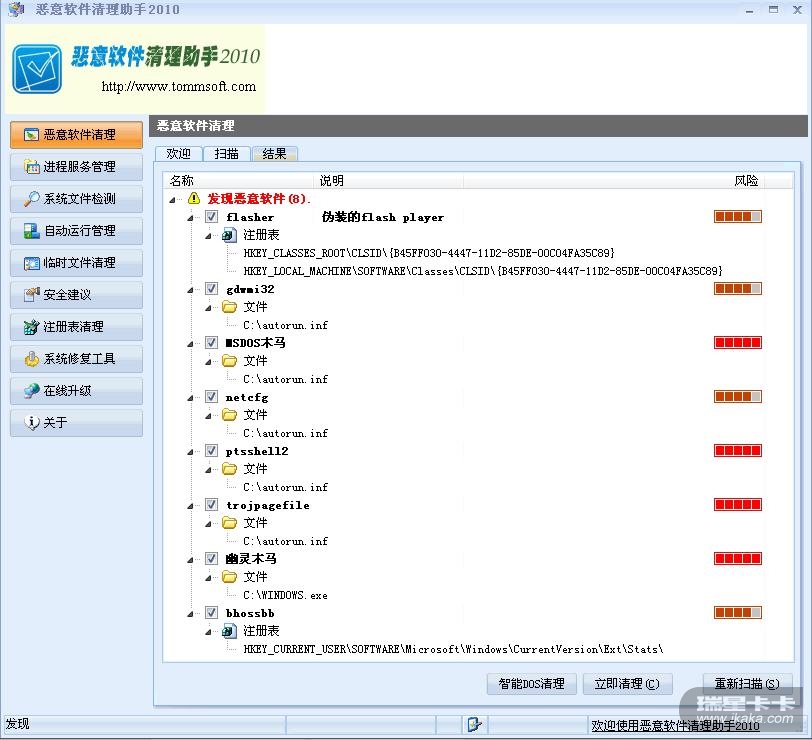Image resolution: width=812 pixels, height=740 pixels.
Task: Uncheck the MSDOS木马 checkbox
Action: (x=211, y=342)
